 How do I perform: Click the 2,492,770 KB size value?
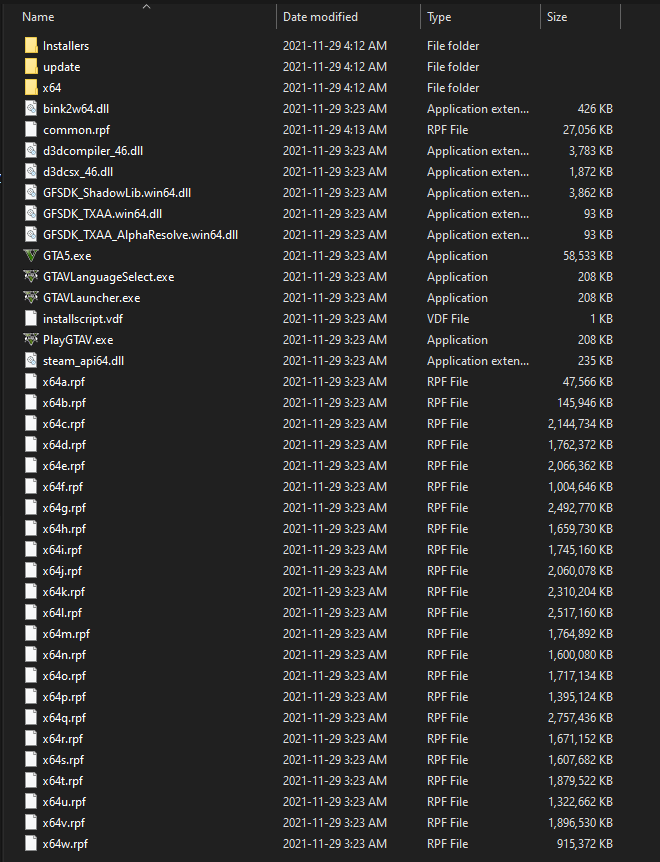(580, 507)
